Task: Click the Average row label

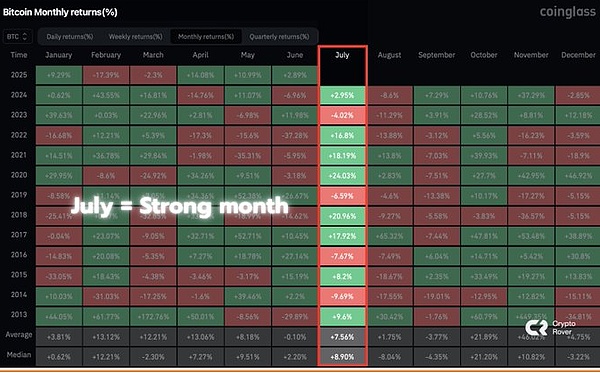Action: (x=19, y=335)
